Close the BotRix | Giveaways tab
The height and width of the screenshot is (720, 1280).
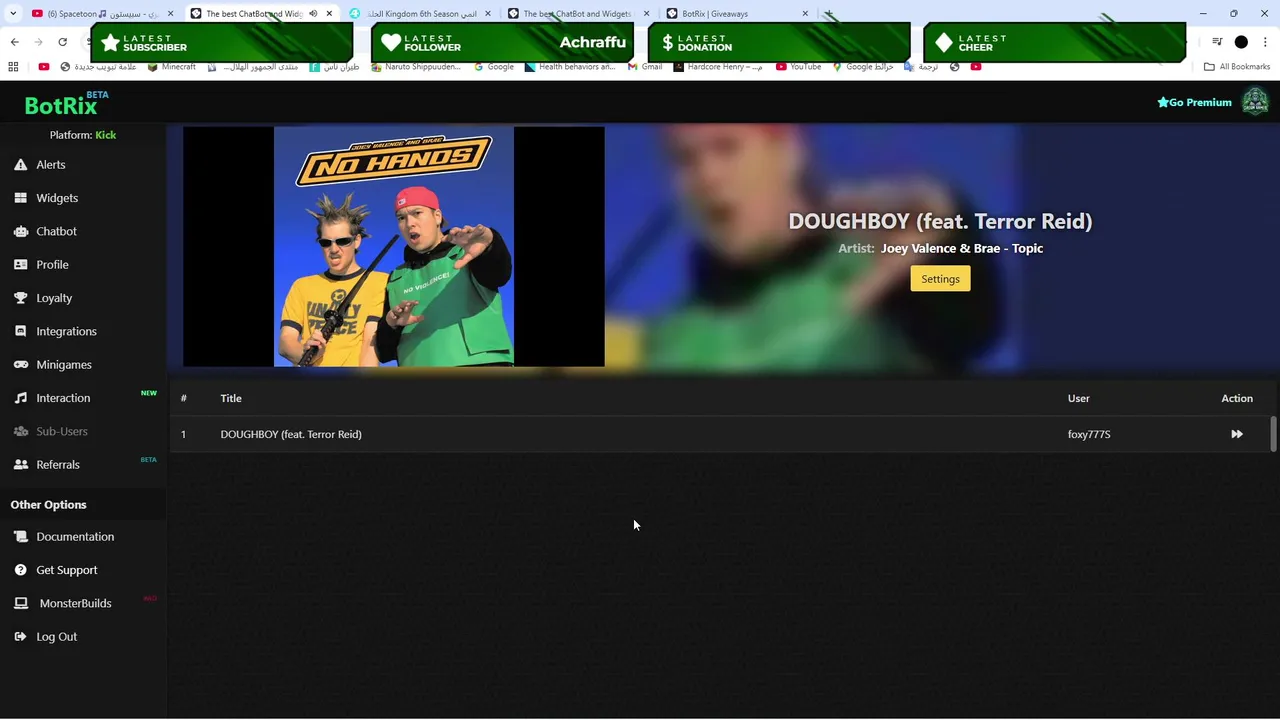click(804, 14)
